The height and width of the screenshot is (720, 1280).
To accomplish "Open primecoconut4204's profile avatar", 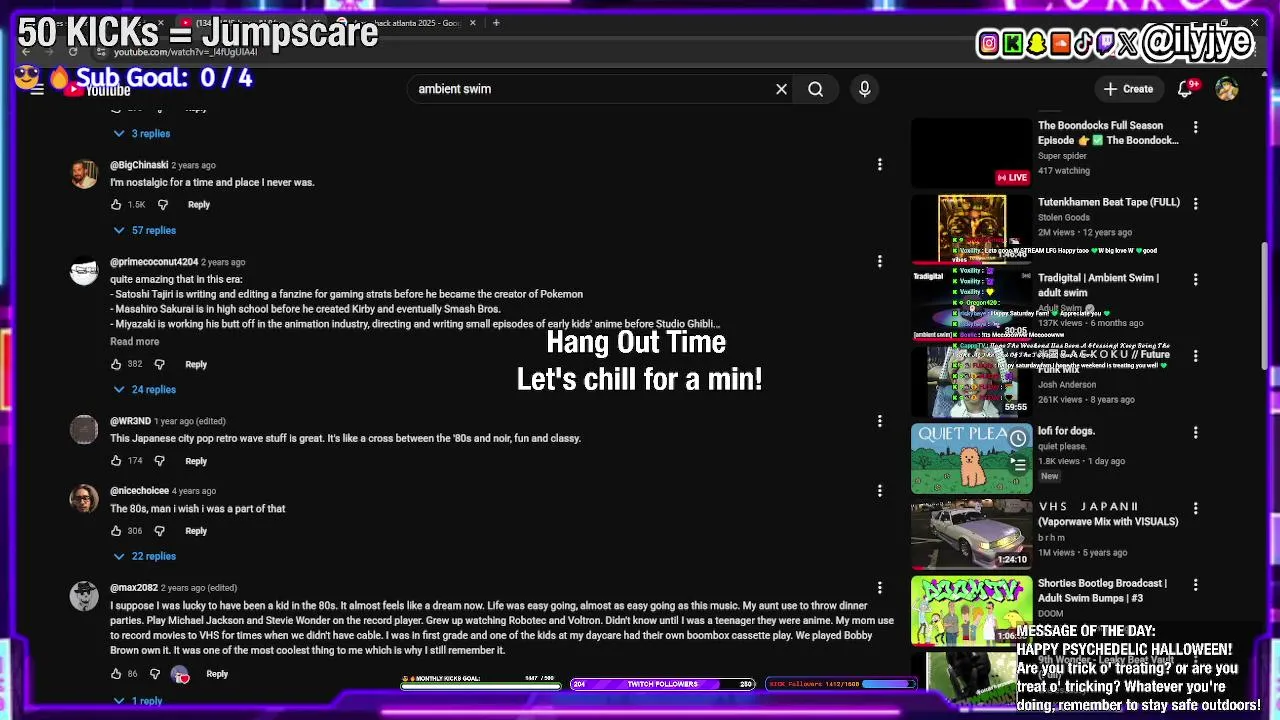I will point(84,270).
